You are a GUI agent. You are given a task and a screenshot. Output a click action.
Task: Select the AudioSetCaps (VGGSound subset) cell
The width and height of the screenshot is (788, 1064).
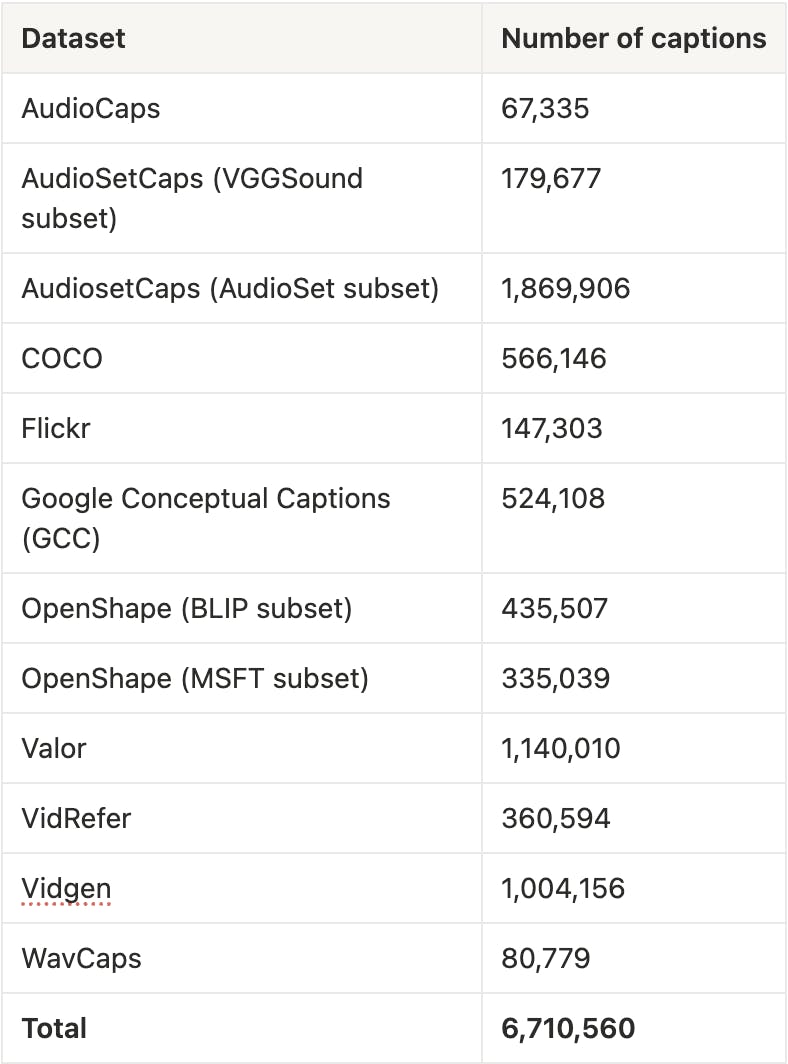192,198
